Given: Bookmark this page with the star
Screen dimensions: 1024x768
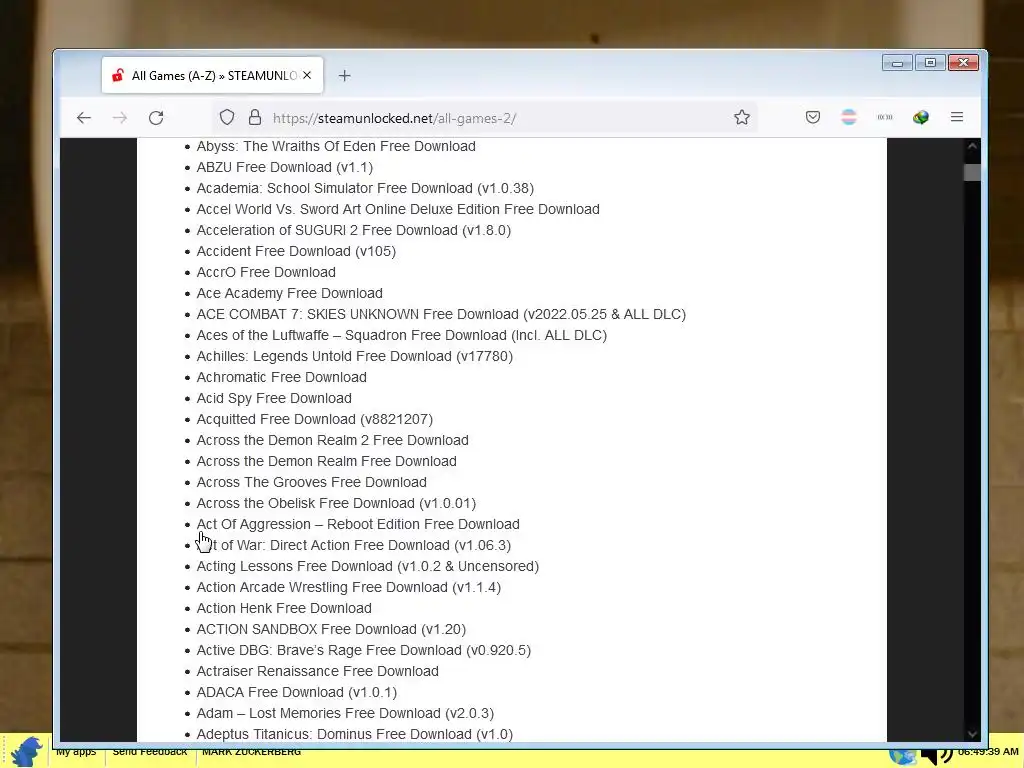Looking at the screenshot, I should [x=742, y=118].
